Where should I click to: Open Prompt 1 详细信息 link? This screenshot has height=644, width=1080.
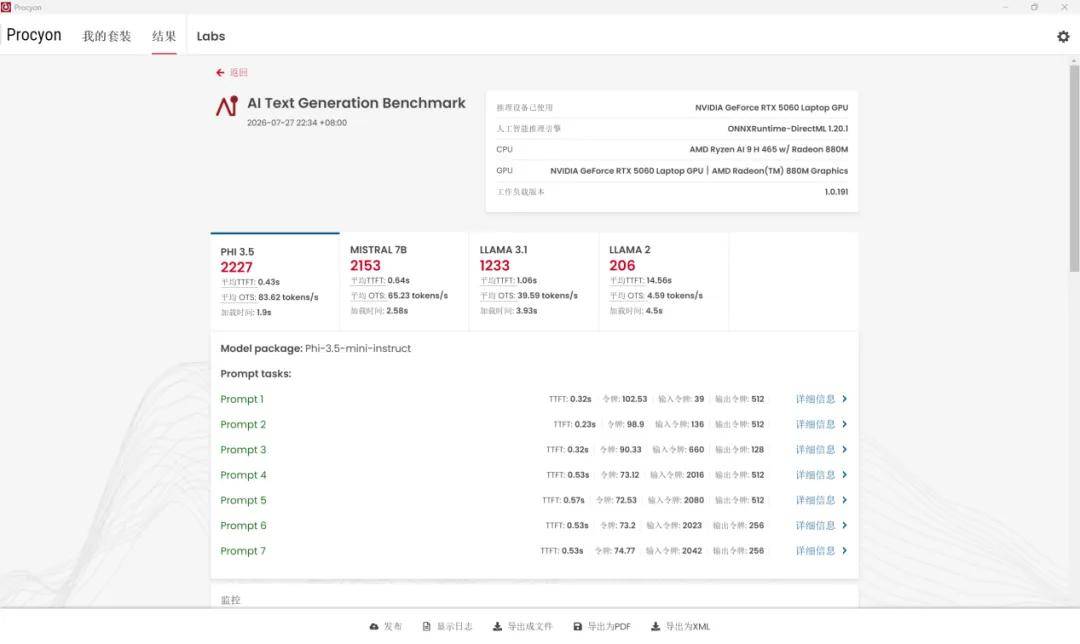click(816, 399)
